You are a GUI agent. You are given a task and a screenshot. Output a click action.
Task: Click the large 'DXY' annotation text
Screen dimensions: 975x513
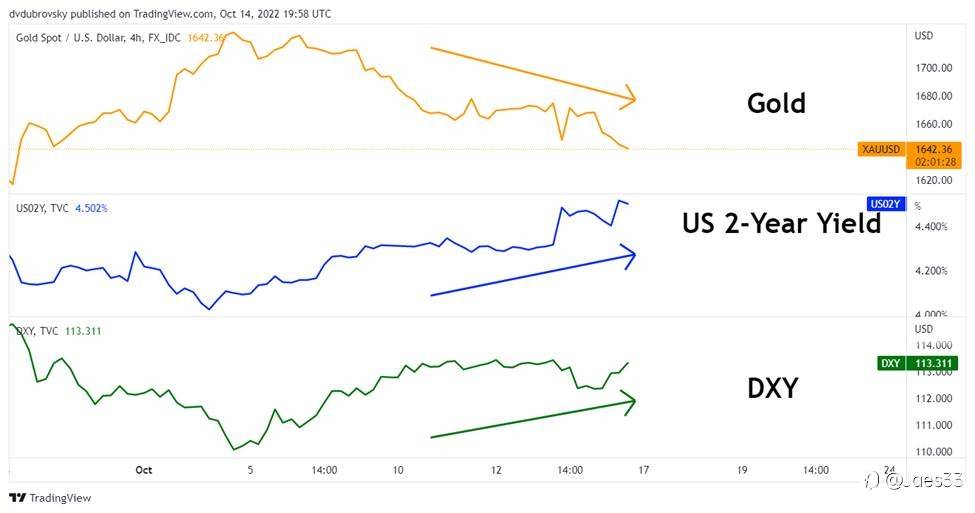(772, 388)
